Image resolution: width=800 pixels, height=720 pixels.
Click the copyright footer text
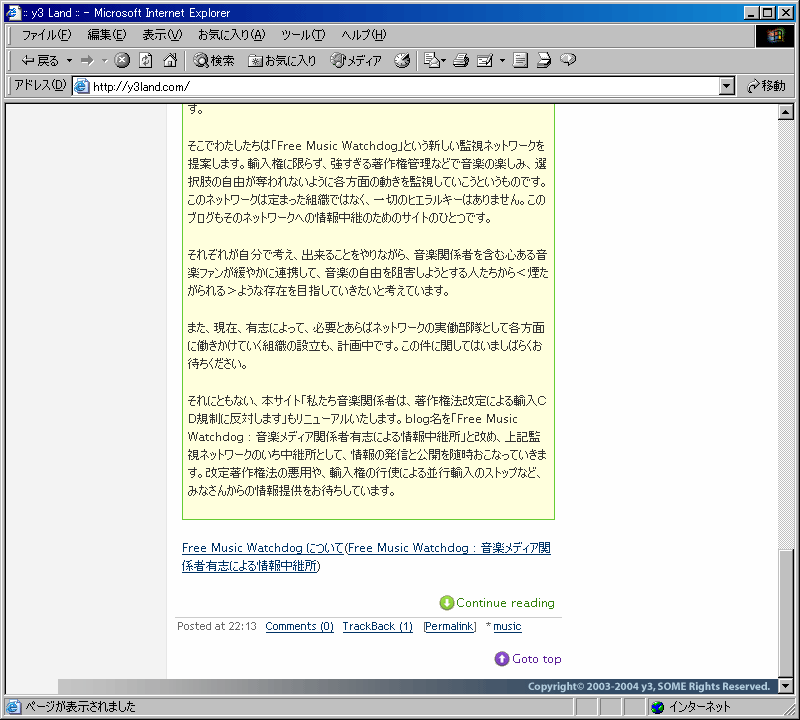tap(649, 686)
